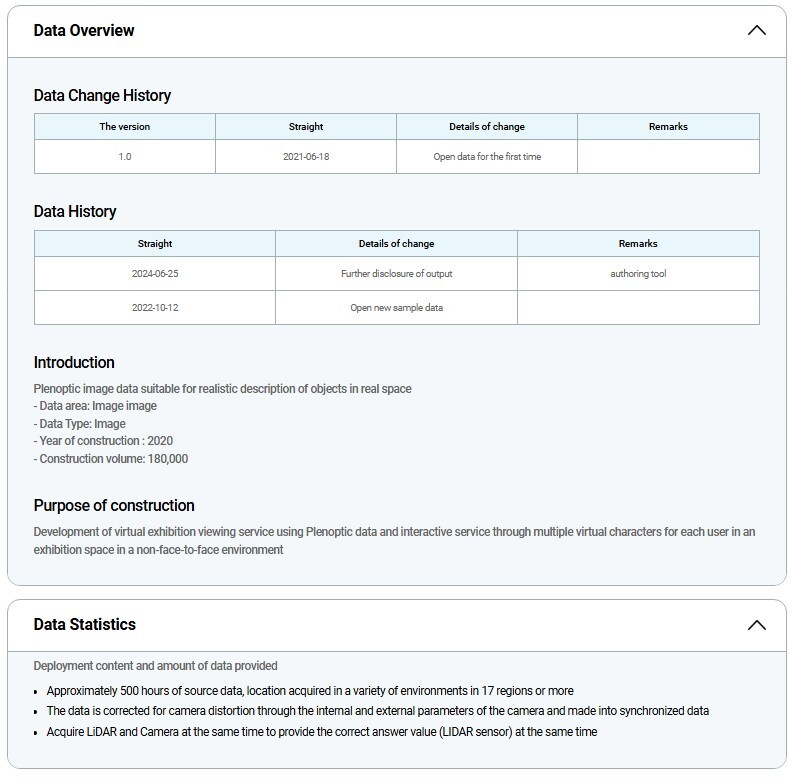
Task: Select 'Open data for the first time' cell
Action: tap(487, 157)
